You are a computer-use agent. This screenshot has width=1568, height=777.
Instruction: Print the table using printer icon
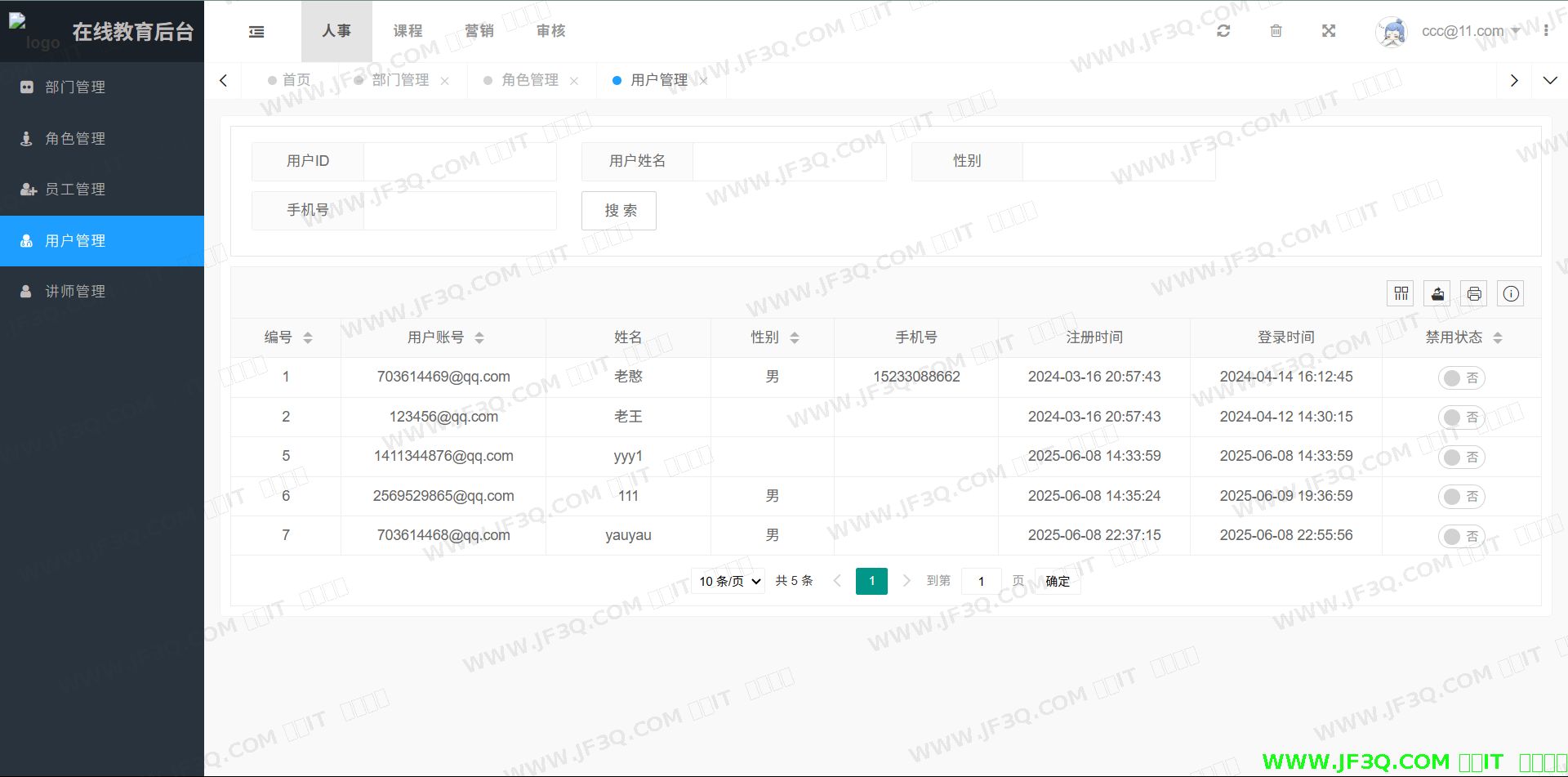[1474, 293]
